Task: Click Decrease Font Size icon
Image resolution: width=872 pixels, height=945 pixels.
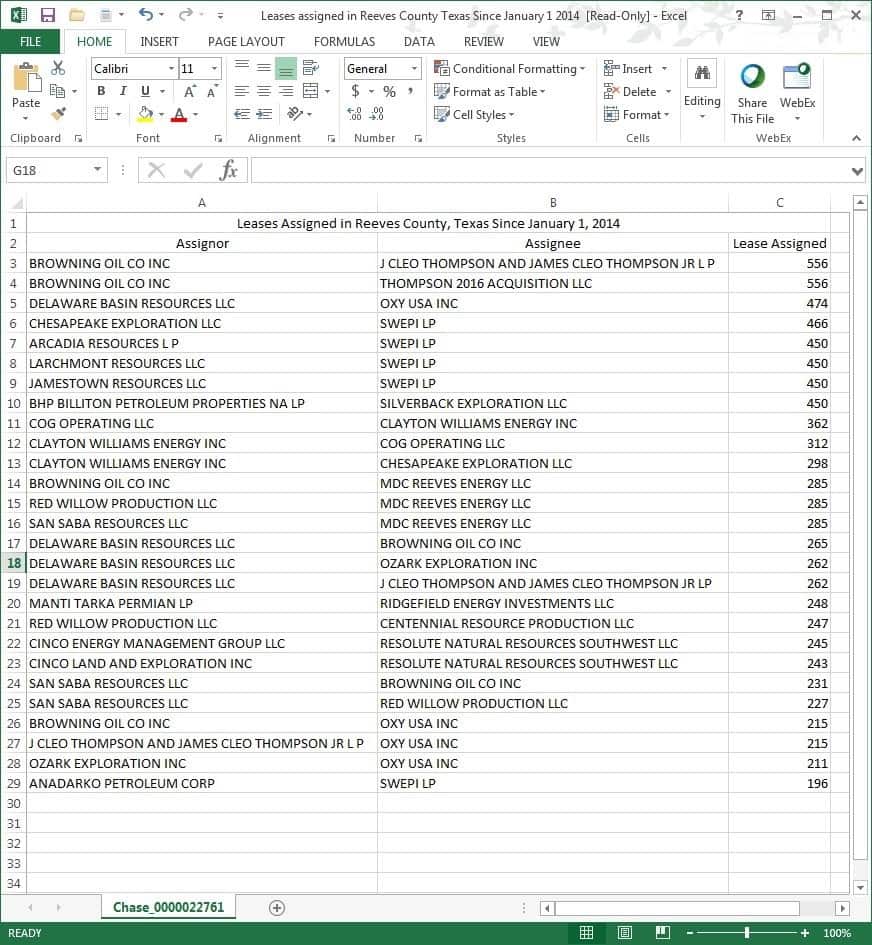Action: pos(212,91)
